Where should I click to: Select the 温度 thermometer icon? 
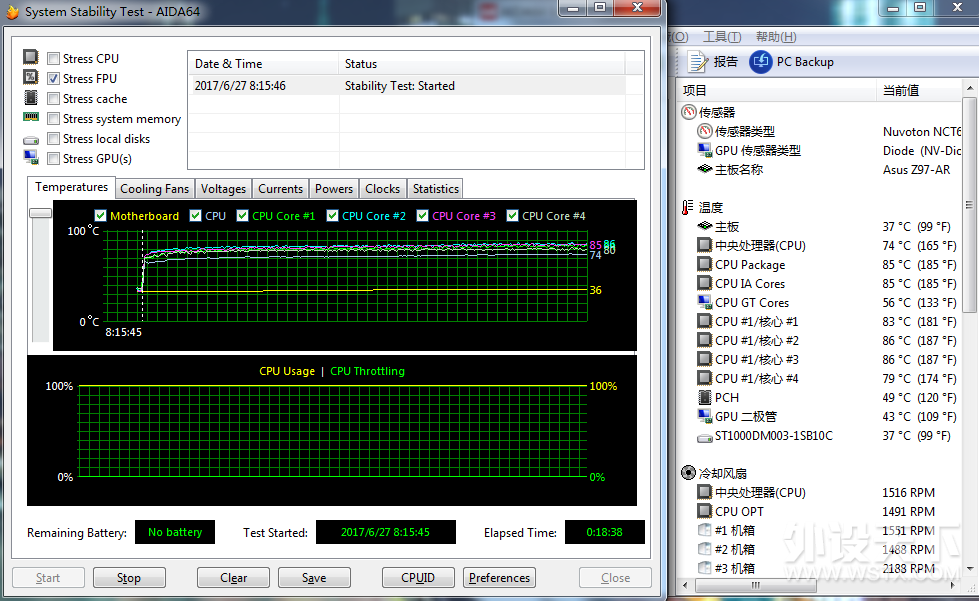[x=687, y=207]
